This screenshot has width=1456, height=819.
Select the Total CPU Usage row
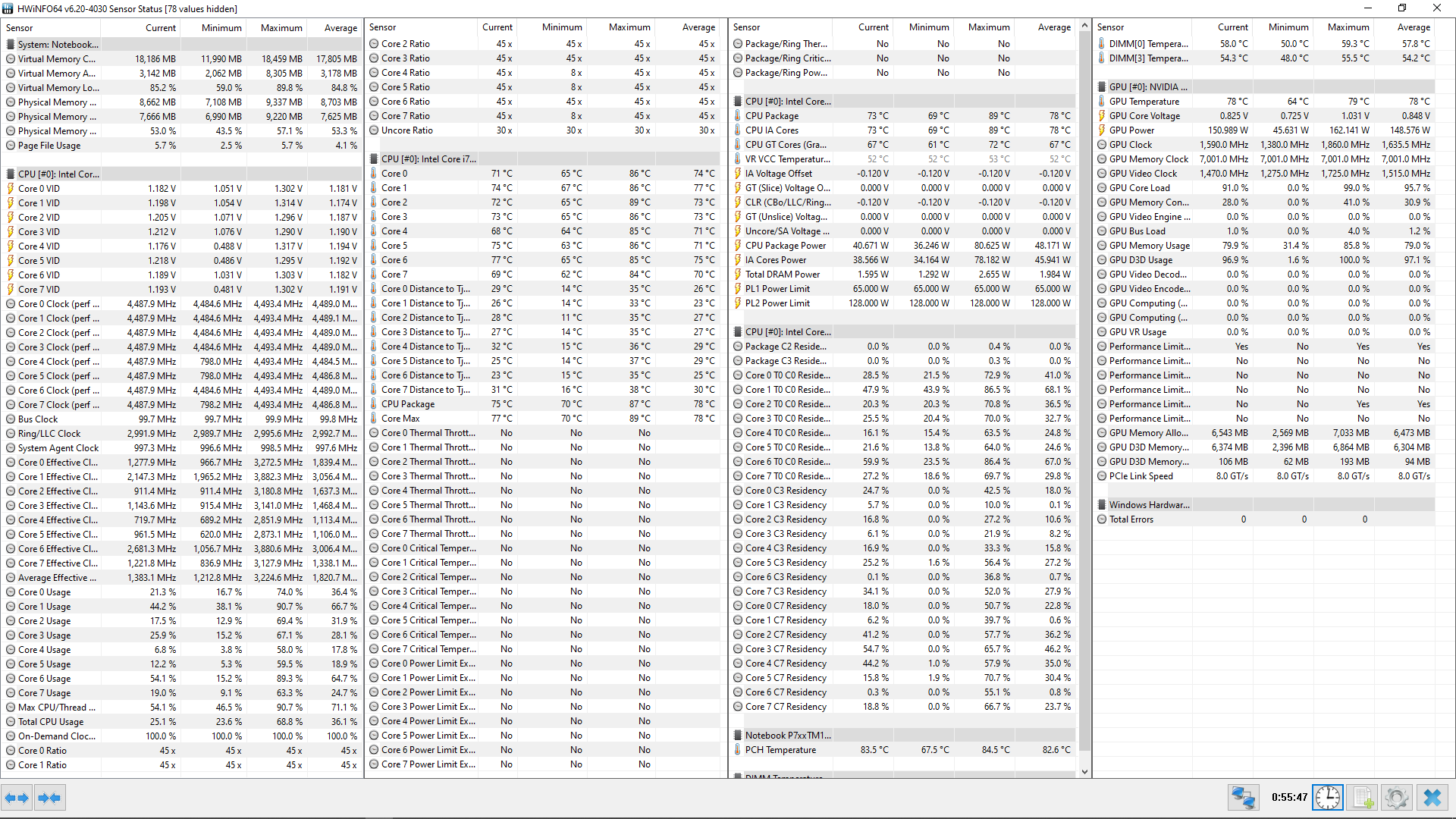[51, 722]
